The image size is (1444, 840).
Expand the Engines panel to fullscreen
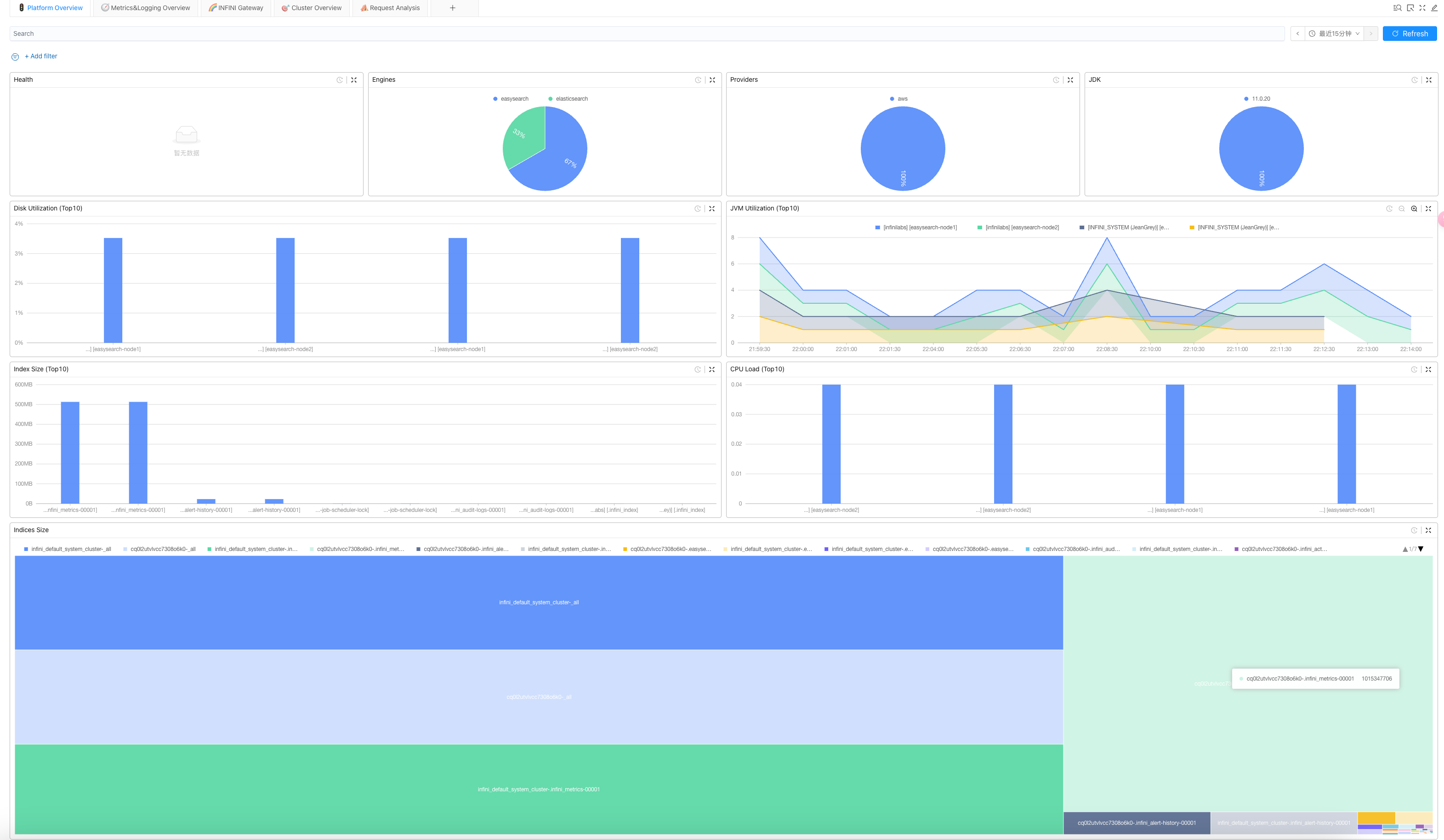coord(712,80)
